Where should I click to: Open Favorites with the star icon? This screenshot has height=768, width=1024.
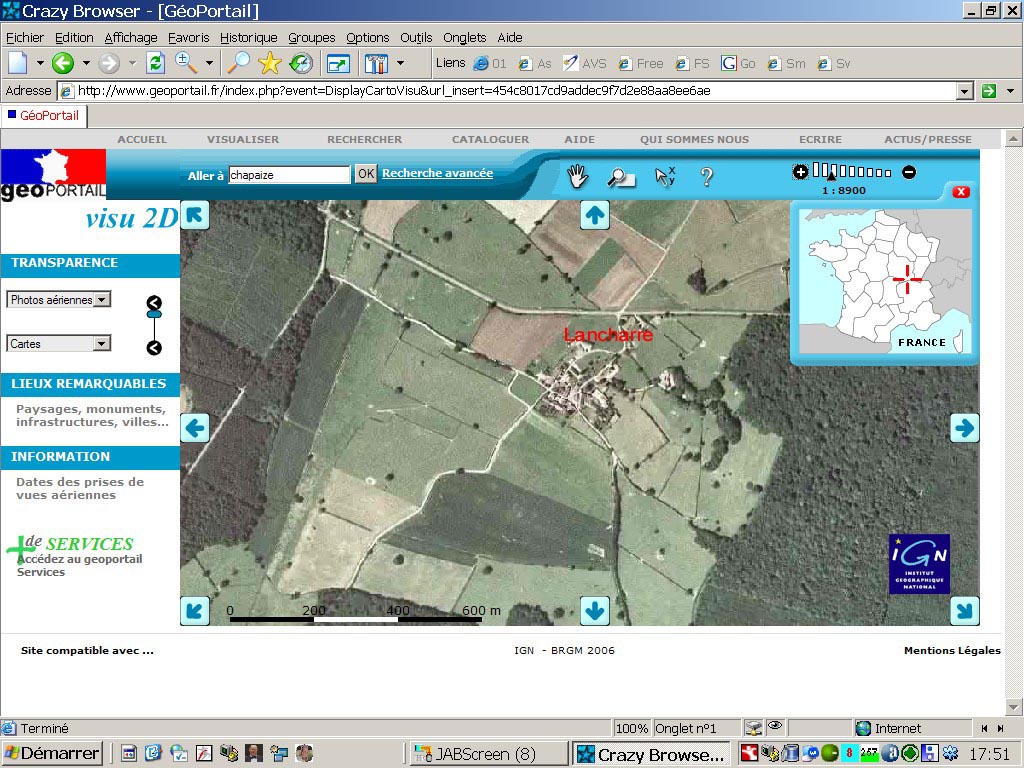click(269, 63)
